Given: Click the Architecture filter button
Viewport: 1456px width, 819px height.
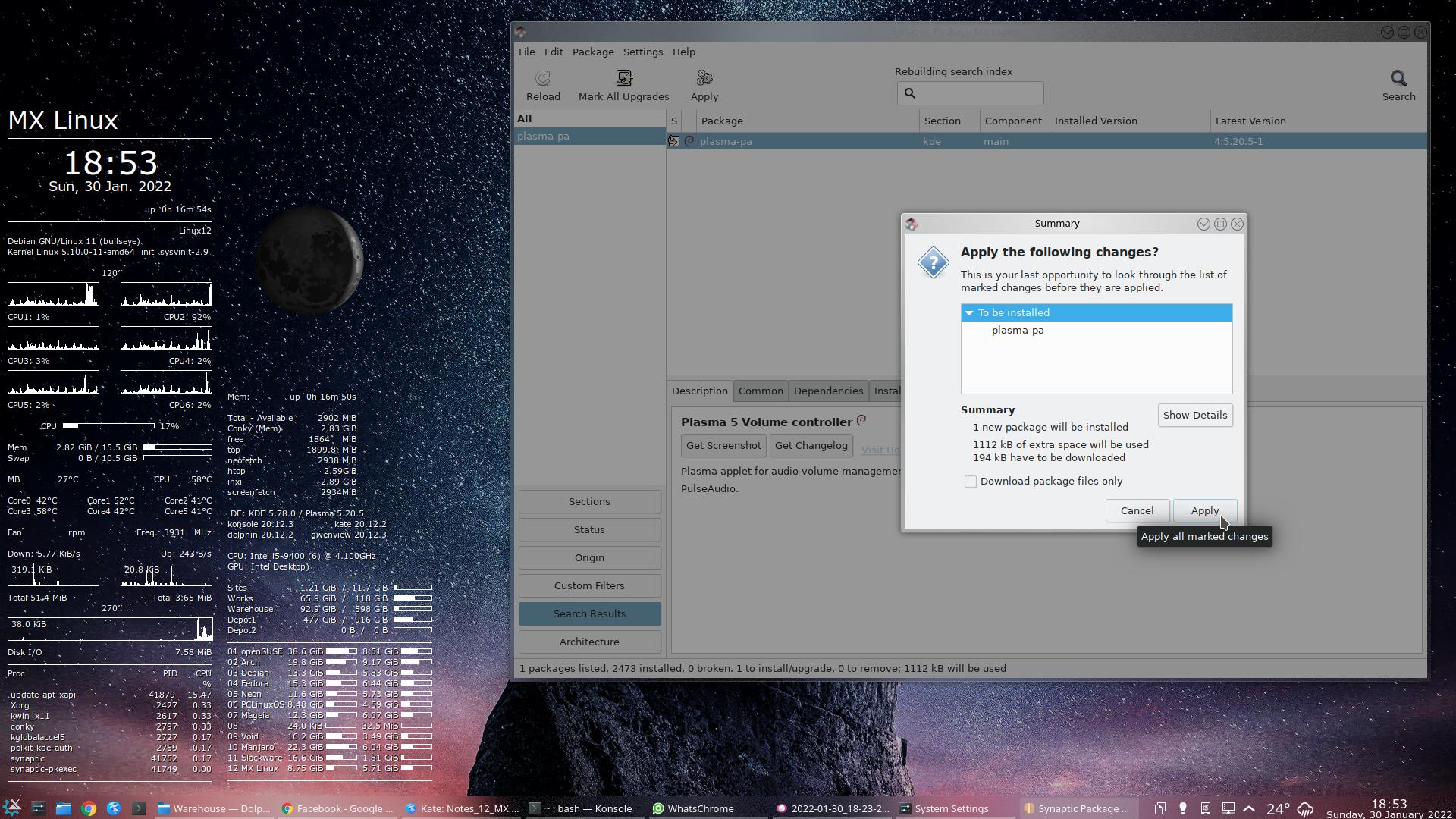Looking at the screenshot, I should pos(589,642).
